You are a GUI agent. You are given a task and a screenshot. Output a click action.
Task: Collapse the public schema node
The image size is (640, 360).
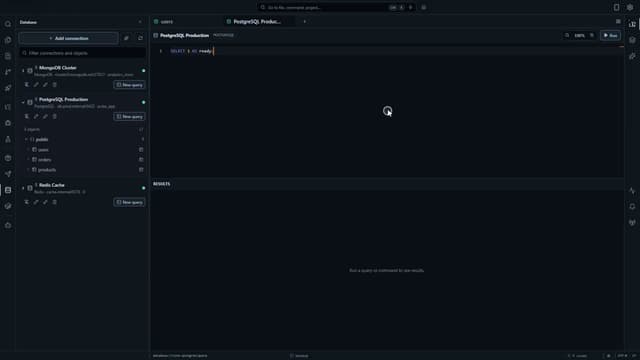click(27, 140)
